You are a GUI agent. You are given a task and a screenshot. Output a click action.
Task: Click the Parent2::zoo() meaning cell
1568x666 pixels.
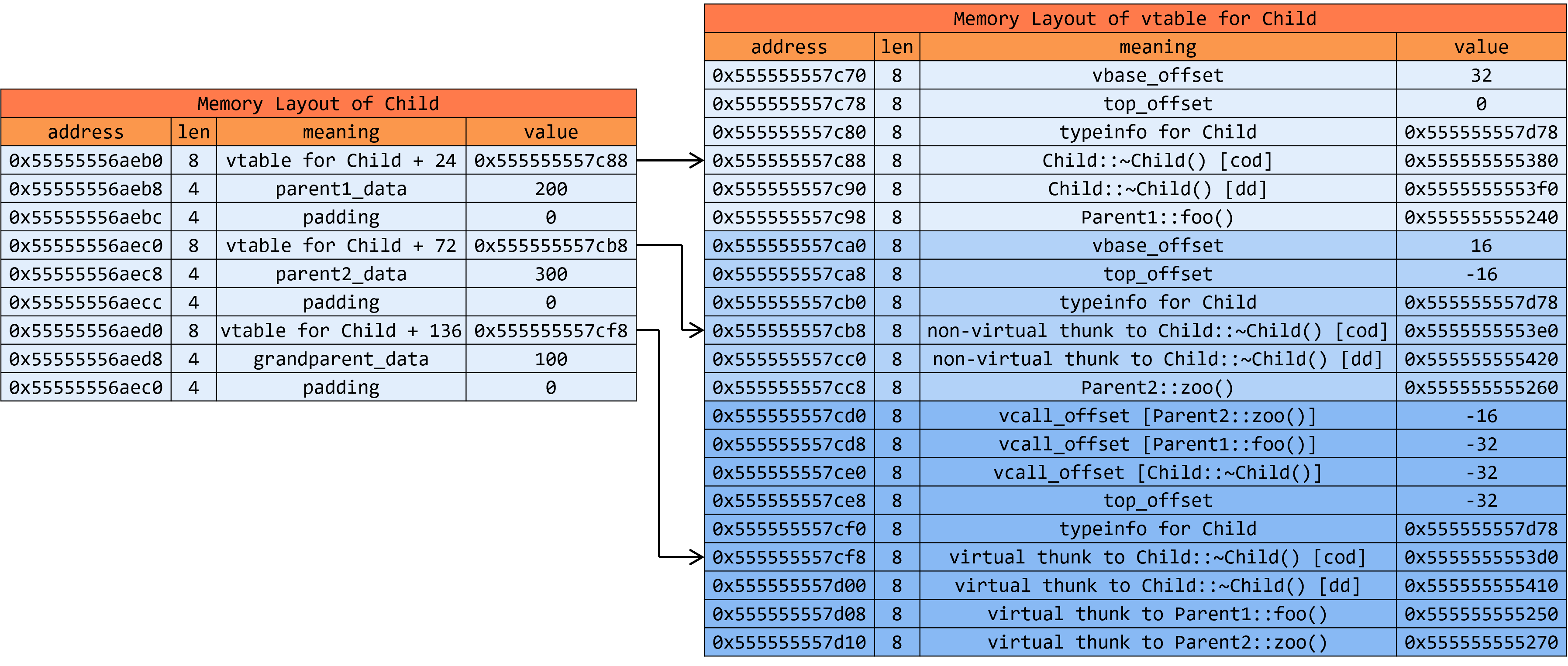coord(1157,388)
